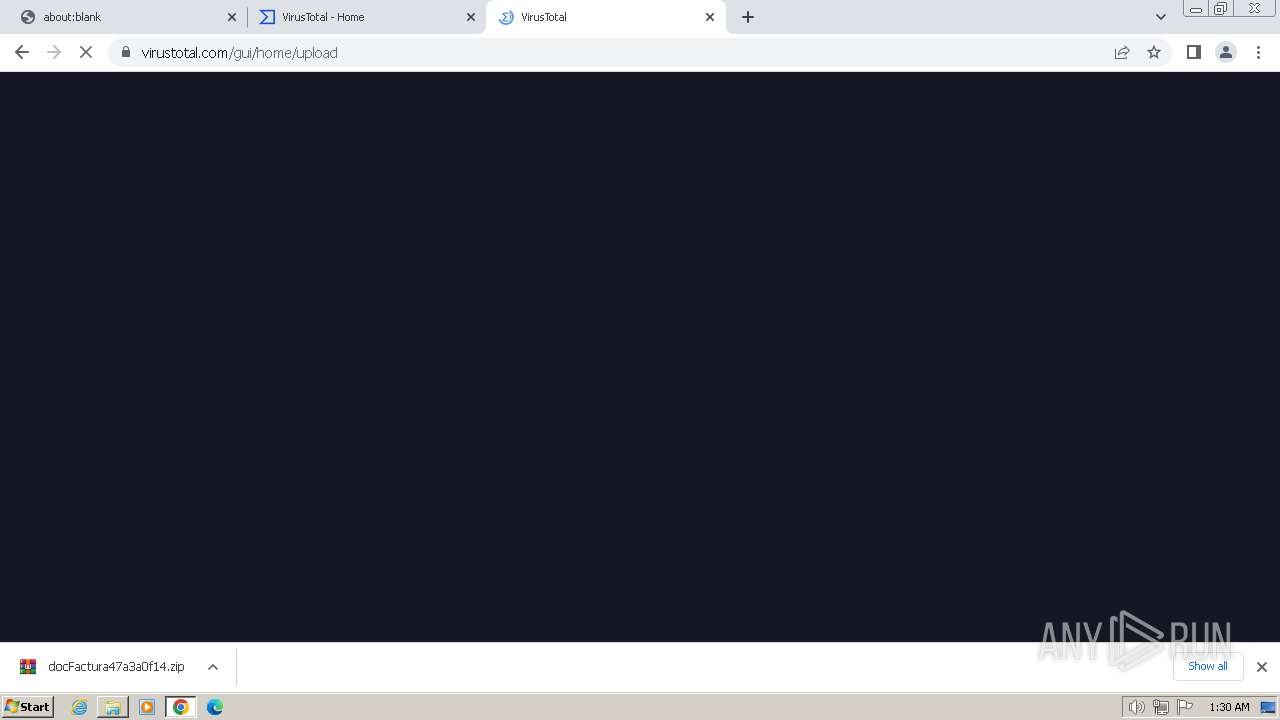Screen dimensions: 1280x720
Task: Show all downloads
Action: tap(1208, 666)
